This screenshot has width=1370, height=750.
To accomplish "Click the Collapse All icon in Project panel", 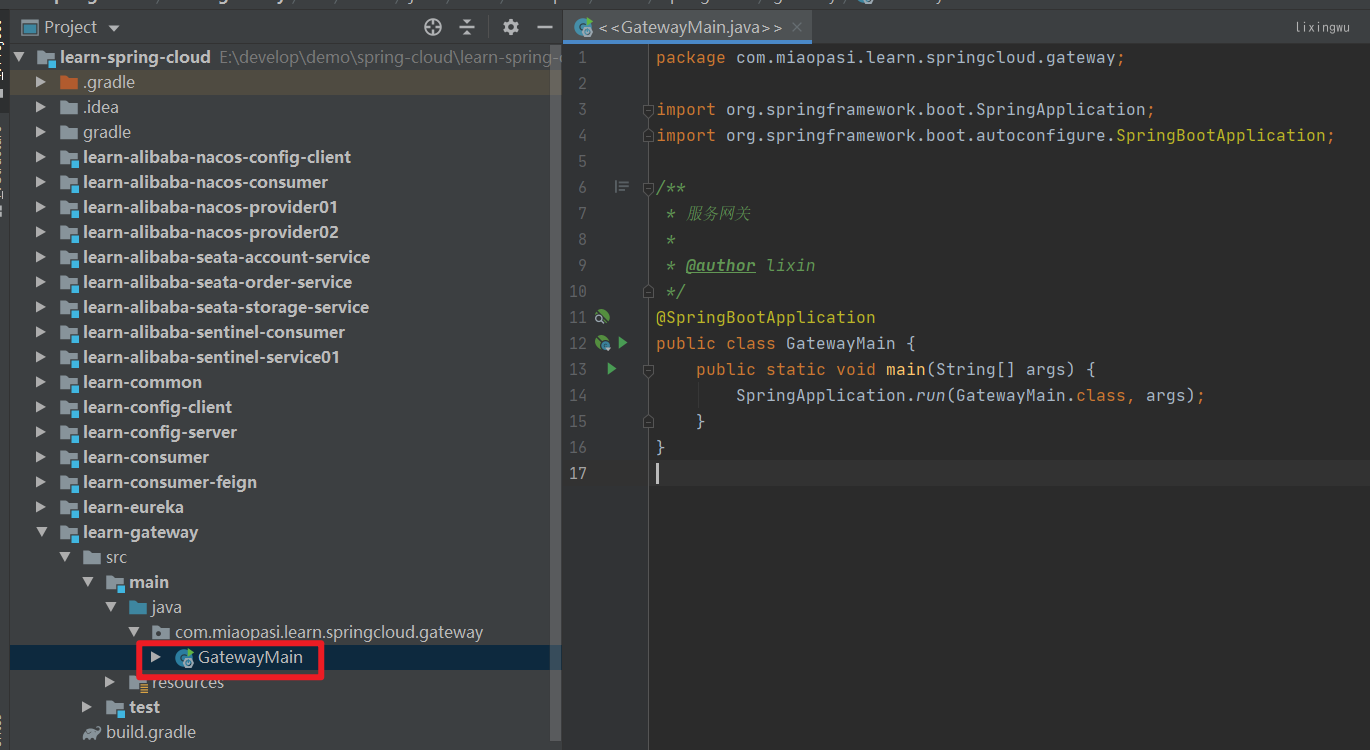I will click(x=467, y=27).
